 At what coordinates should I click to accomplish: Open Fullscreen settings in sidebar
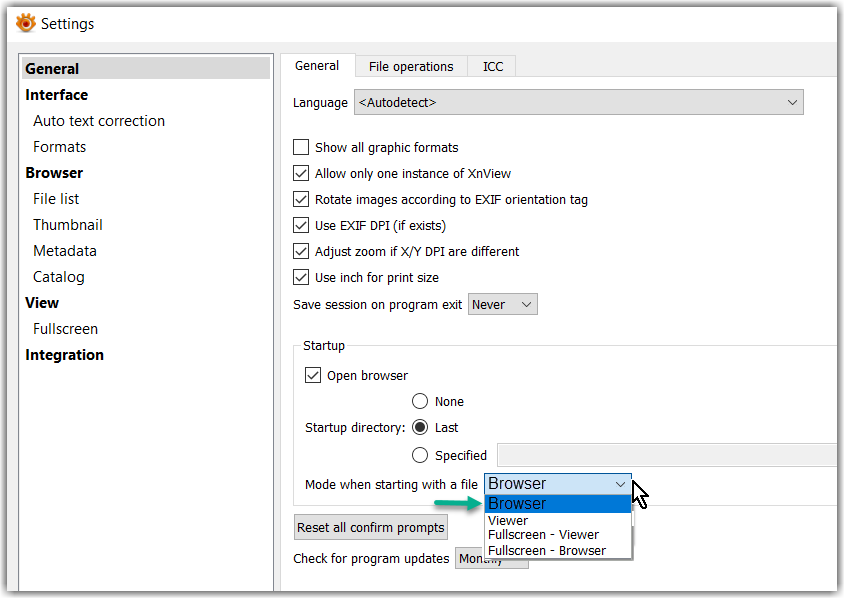coord(65,329)
